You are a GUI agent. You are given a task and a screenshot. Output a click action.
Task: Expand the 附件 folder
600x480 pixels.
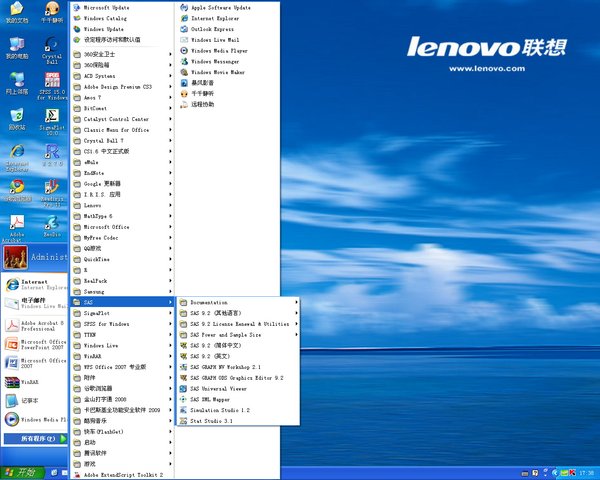coord(122,377)
